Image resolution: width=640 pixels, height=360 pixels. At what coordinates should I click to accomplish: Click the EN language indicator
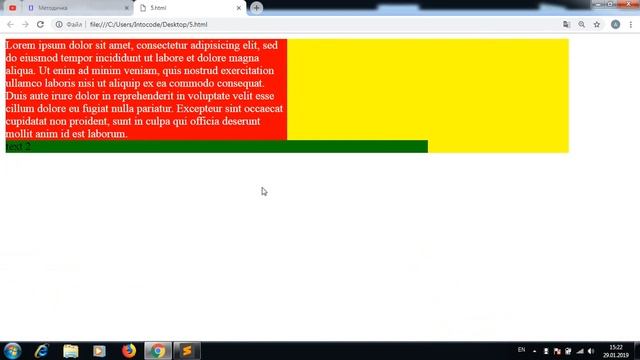pyautogui.click(x=521, y=350)
